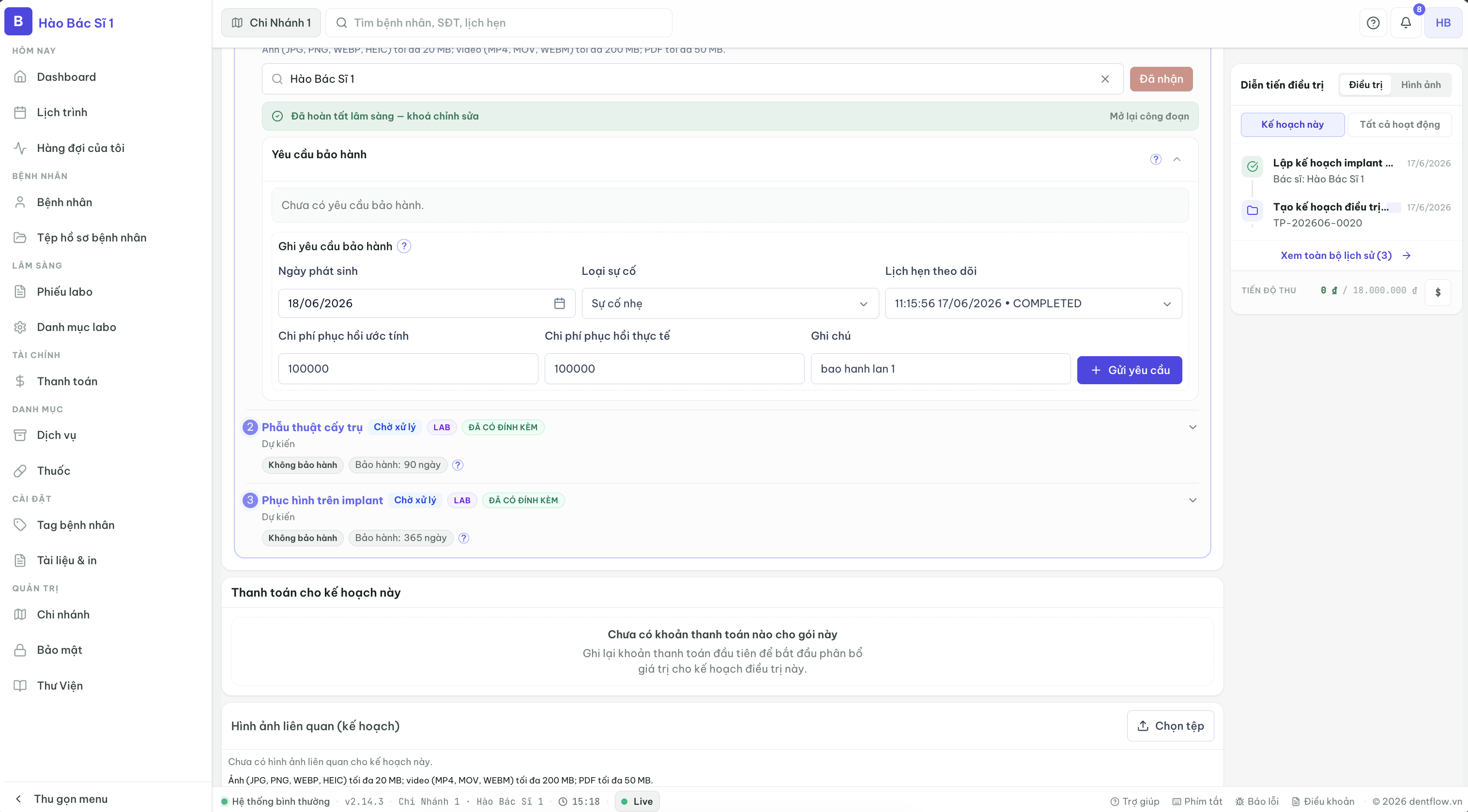Click help icon in Yêu cầu bảo hành header
The image size is (1468, 812).
click(1156, 159)
